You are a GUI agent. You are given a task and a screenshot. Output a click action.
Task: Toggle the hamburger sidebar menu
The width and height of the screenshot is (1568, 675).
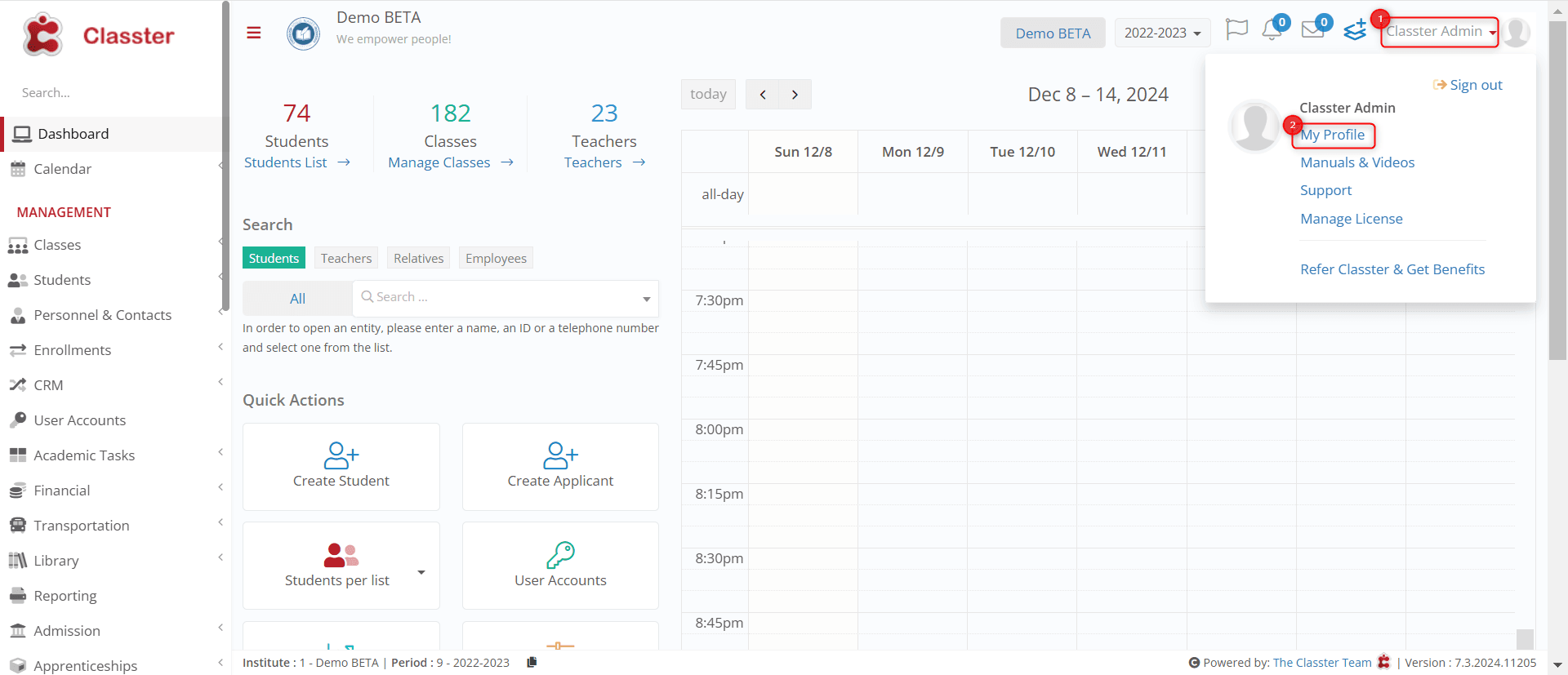254,33
